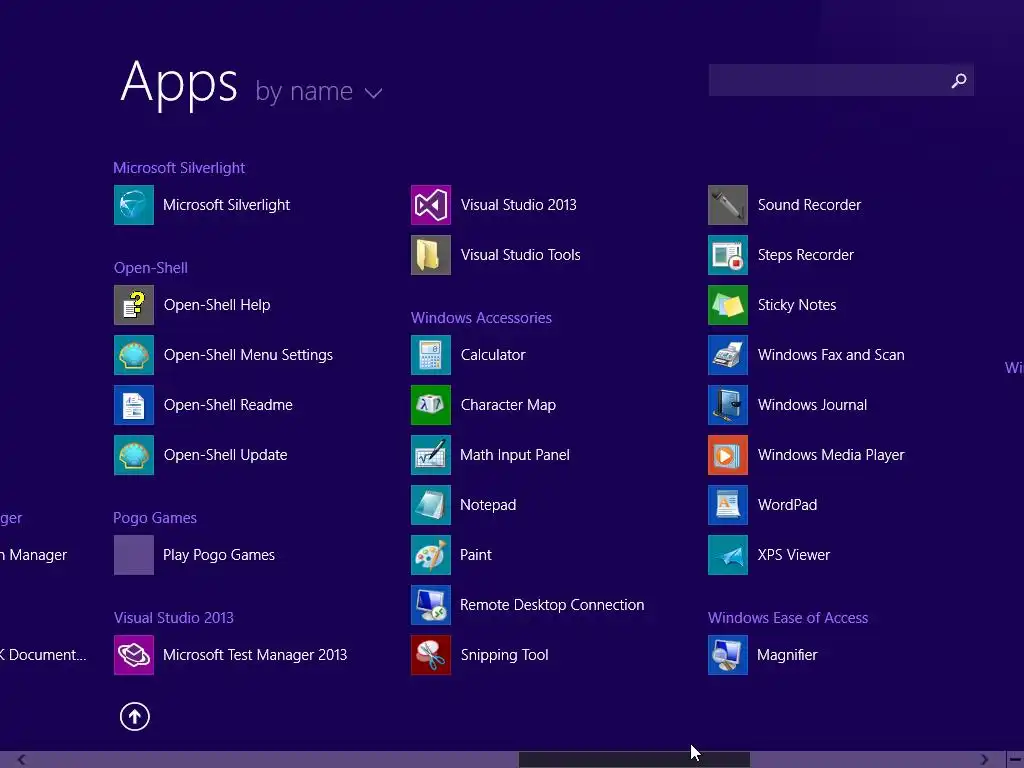Start Visual Studio 2013 from its icon
The height and width of the screenshot is (768, 1024).
tap(431, 205)
